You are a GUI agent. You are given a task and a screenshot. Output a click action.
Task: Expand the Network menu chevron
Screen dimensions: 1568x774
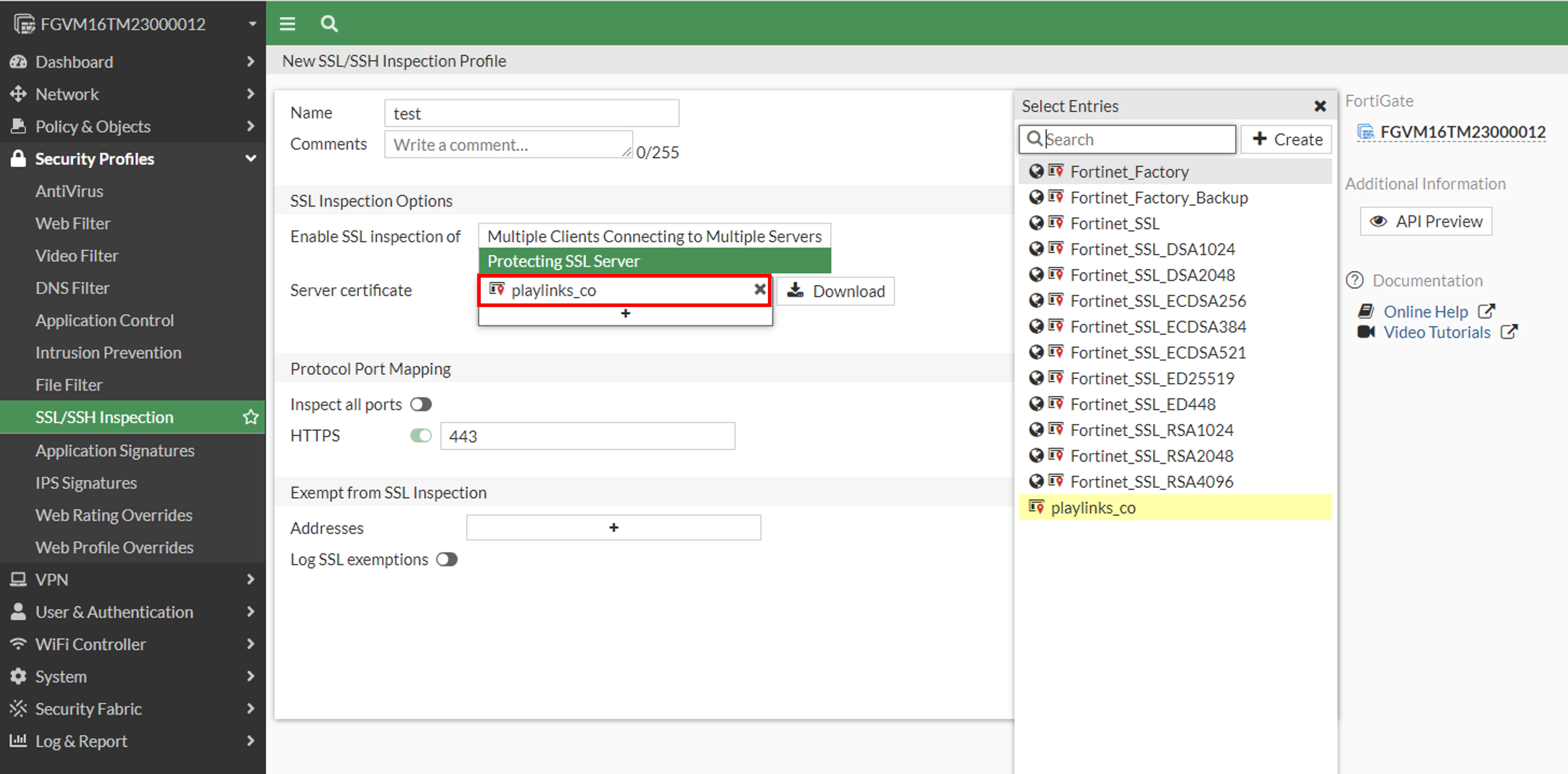coord(251,94)
